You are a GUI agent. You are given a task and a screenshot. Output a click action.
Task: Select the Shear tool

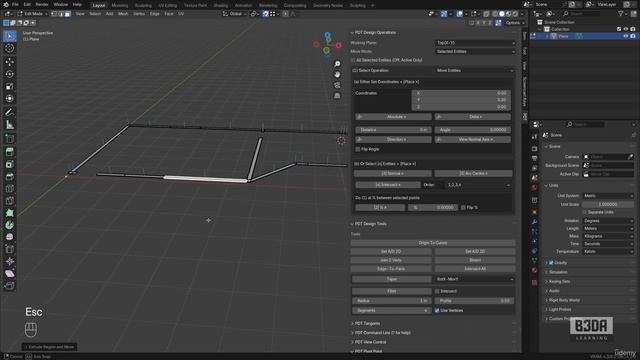(x=9, y=273)
